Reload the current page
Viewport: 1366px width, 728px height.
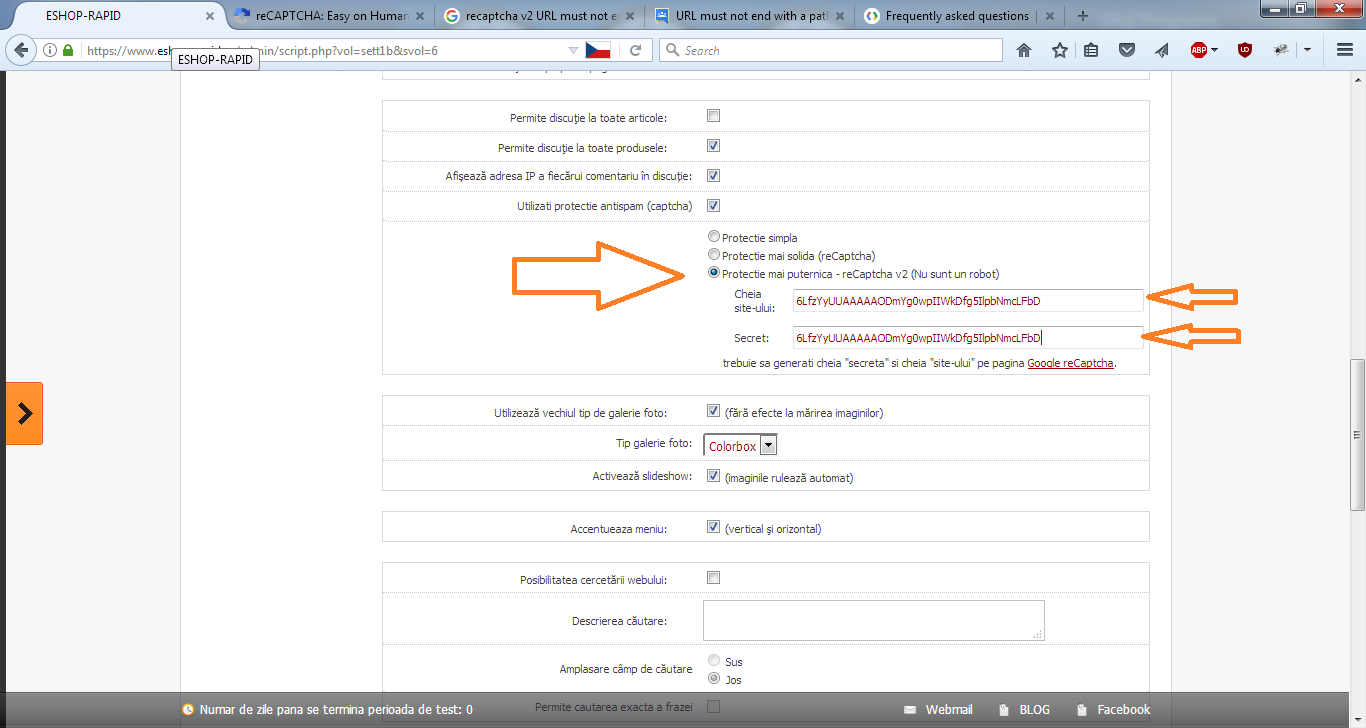(x=635, y=50)
